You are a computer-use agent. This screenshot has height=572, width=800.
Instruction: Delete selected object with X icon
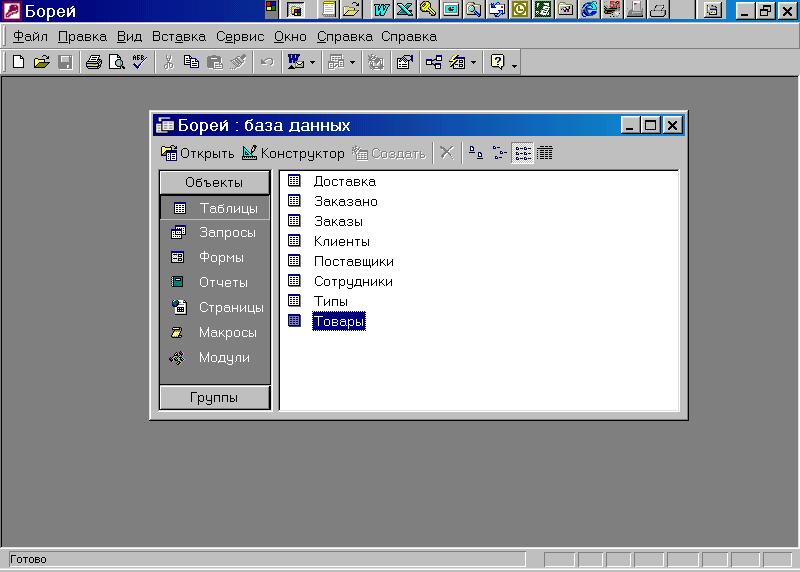pos(447,153)
